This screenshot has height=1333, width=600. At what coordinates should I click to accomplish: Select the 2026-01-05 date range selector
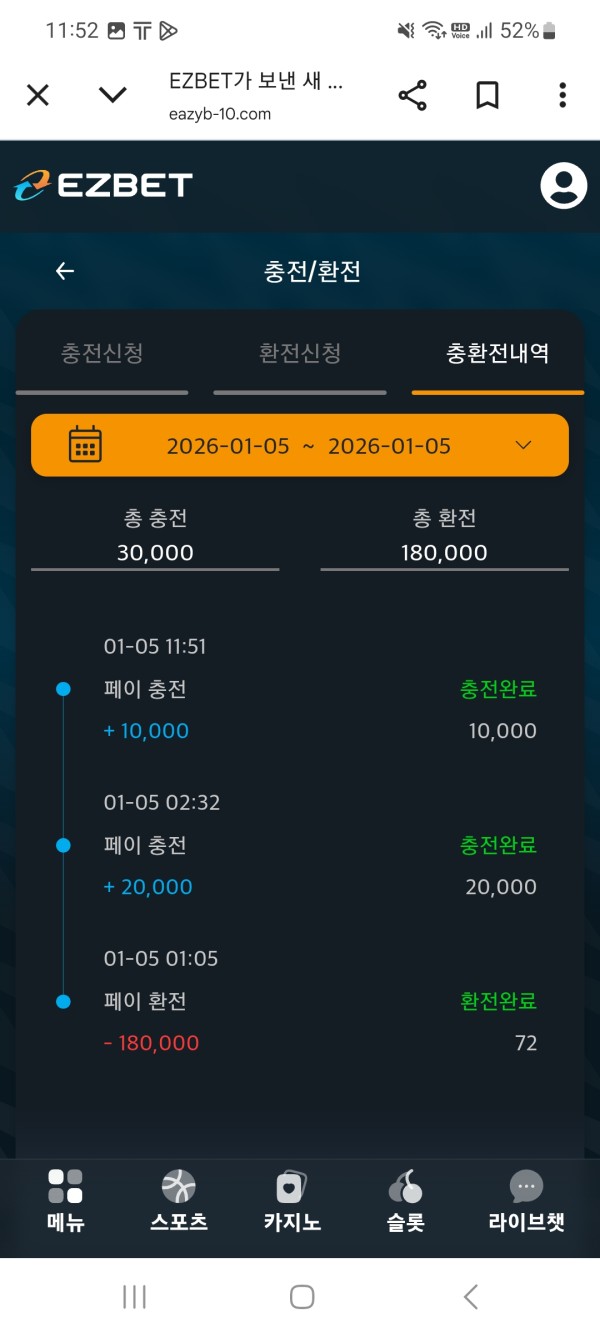(308, 446)
